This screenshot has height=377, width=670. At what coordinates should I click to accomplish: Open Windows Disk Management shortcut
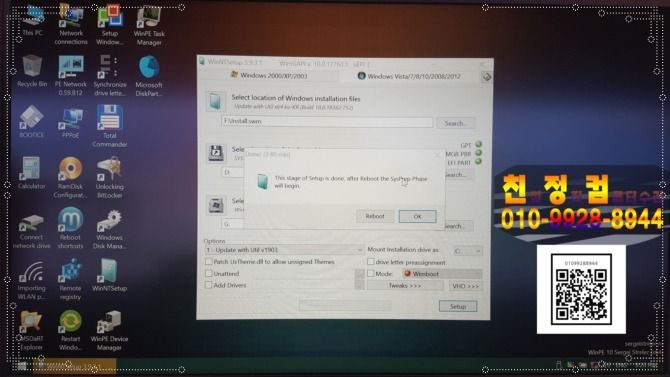[x=109, y=228]
